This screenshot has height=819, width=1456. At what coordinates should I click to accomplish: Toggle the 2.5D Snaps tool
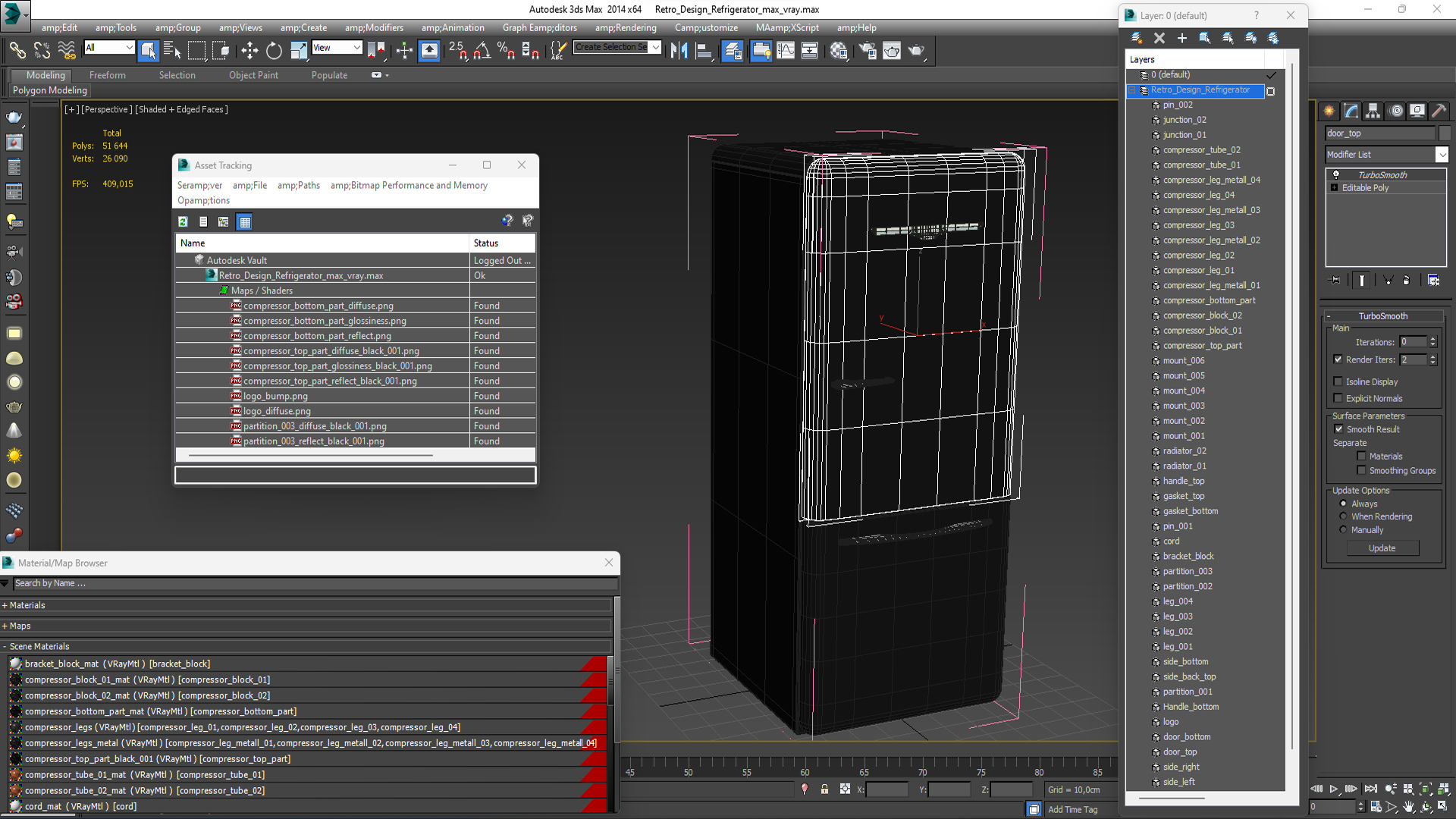pyautogui.click(x=457, y=51)
